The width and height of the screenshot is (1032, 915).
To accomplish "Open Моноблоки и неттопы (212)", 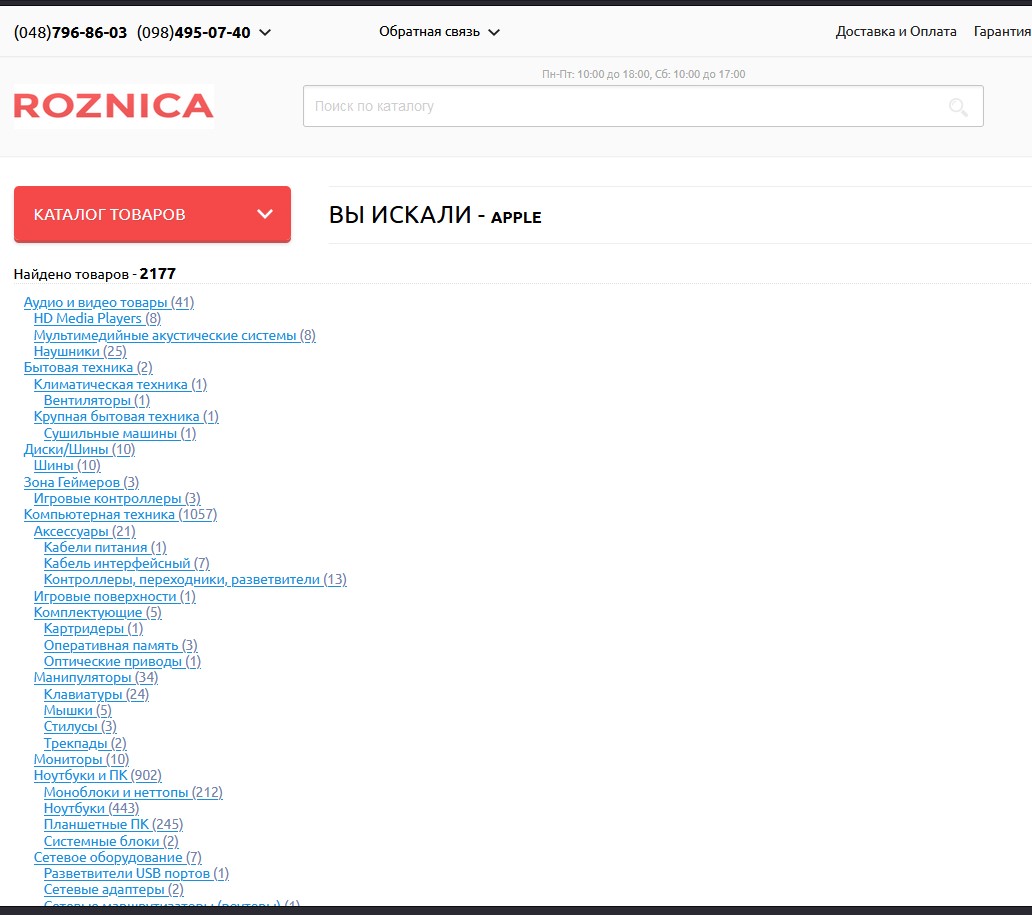I will click(x=133, y=792).
